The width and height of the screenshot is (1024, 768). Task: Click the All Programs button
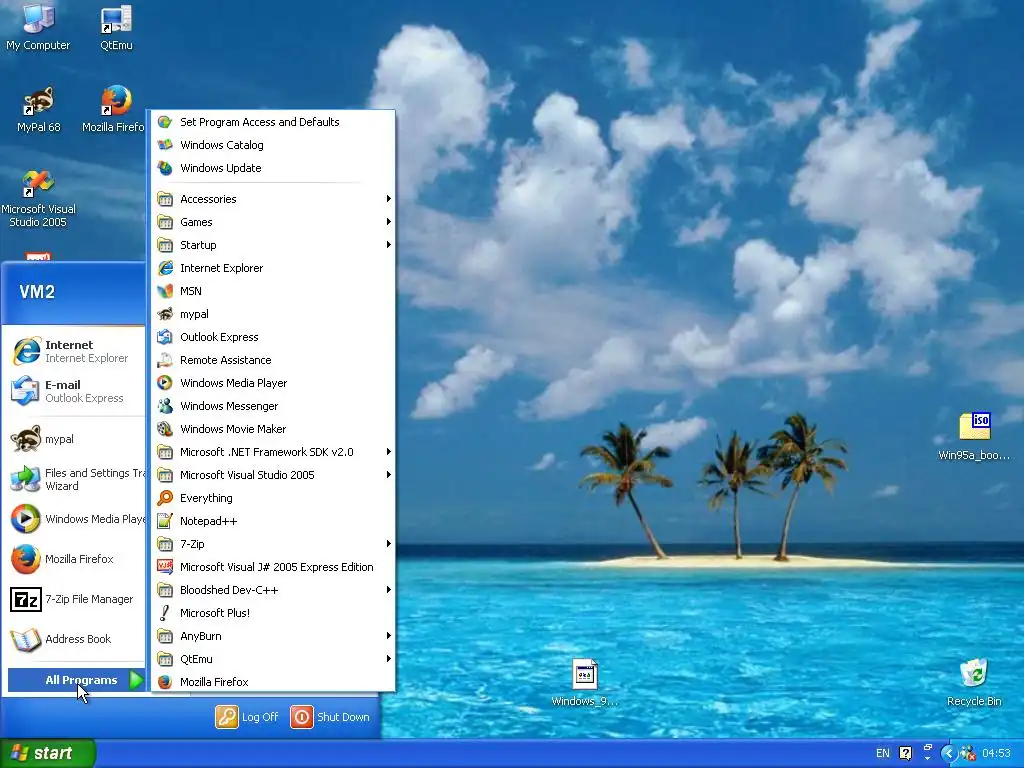[x=76, y=680]
